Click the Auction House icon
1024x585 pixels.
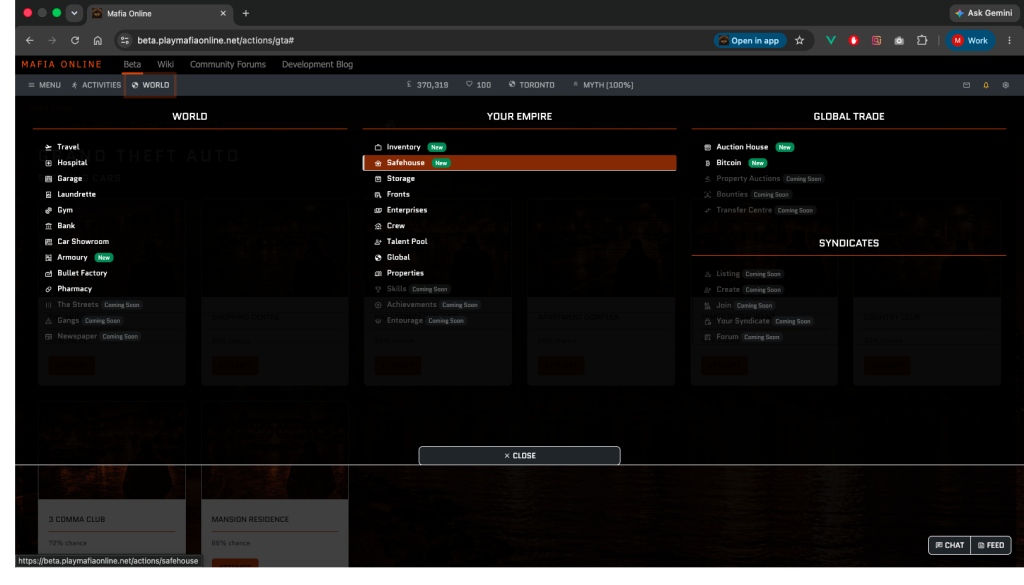coord(707,147)
